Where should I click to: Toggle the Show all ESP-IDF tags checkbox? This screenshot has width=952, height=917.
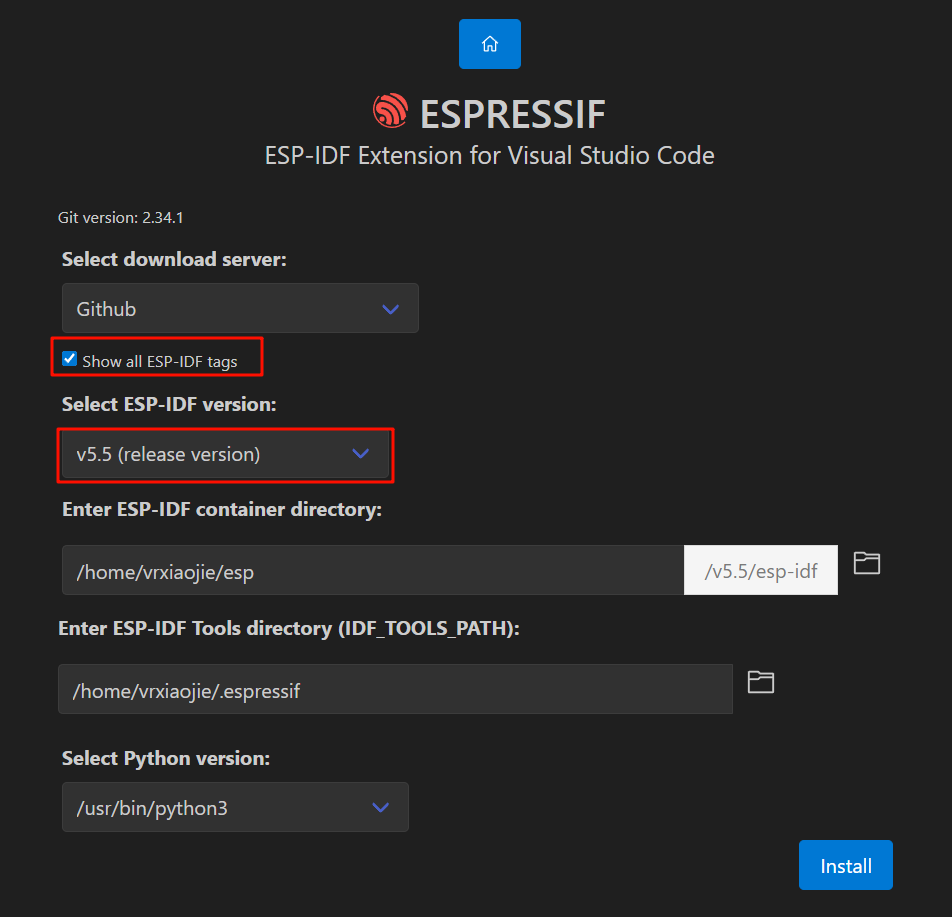tap(69, 359)
